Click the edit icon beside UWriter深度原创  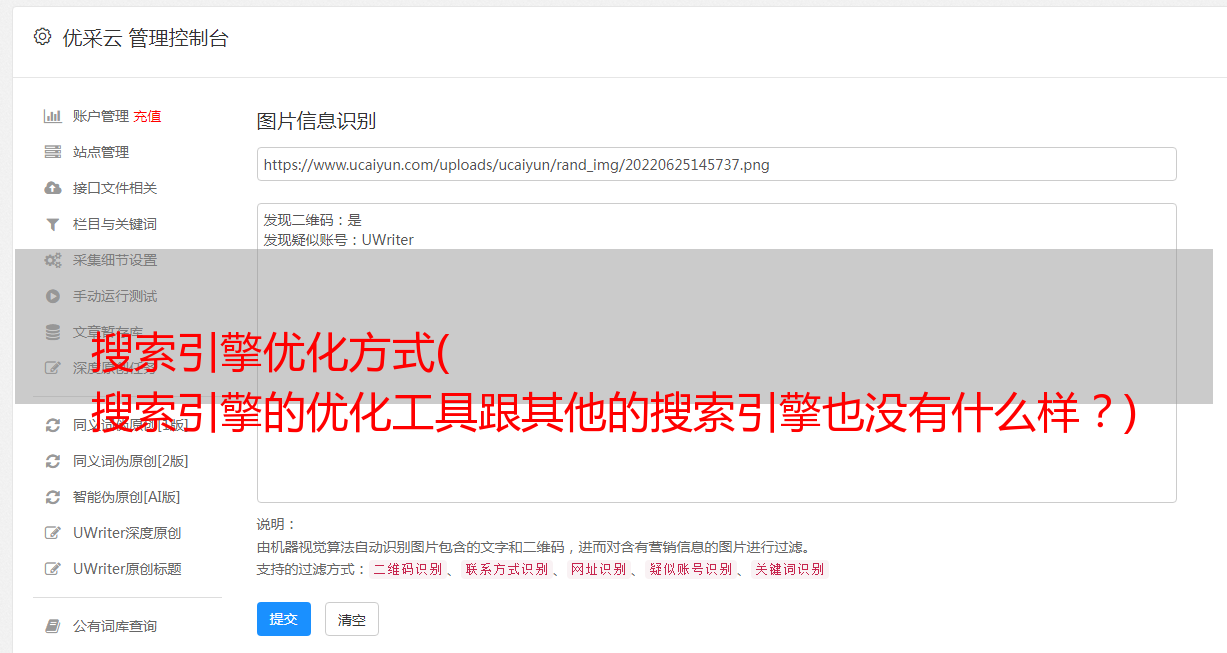pos(53,533)
